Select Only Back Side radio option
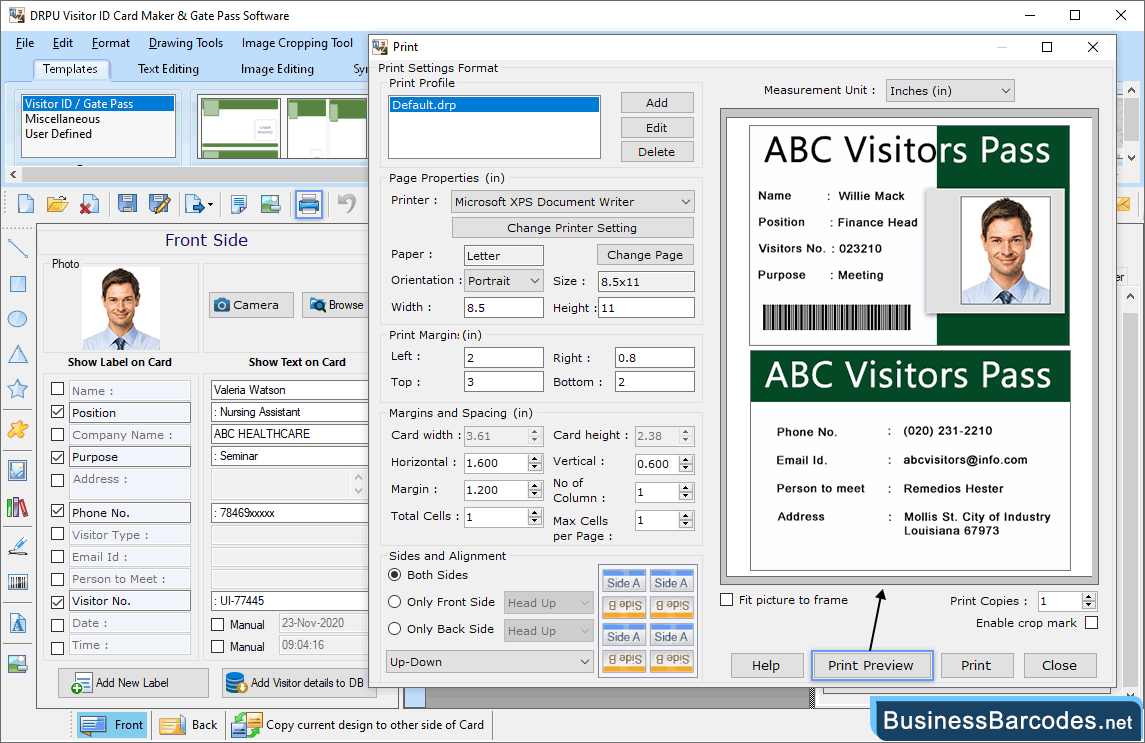This screenshot has width=1145, height=743. [x=394, y=628]
